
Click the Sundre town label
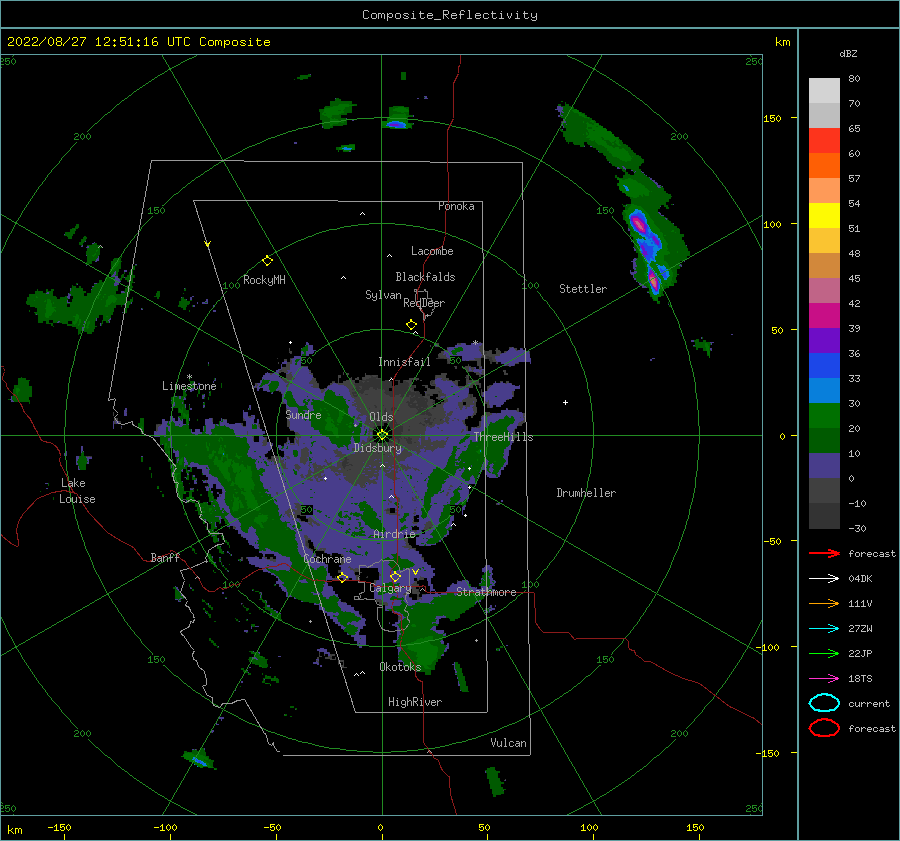pos(304,414)
